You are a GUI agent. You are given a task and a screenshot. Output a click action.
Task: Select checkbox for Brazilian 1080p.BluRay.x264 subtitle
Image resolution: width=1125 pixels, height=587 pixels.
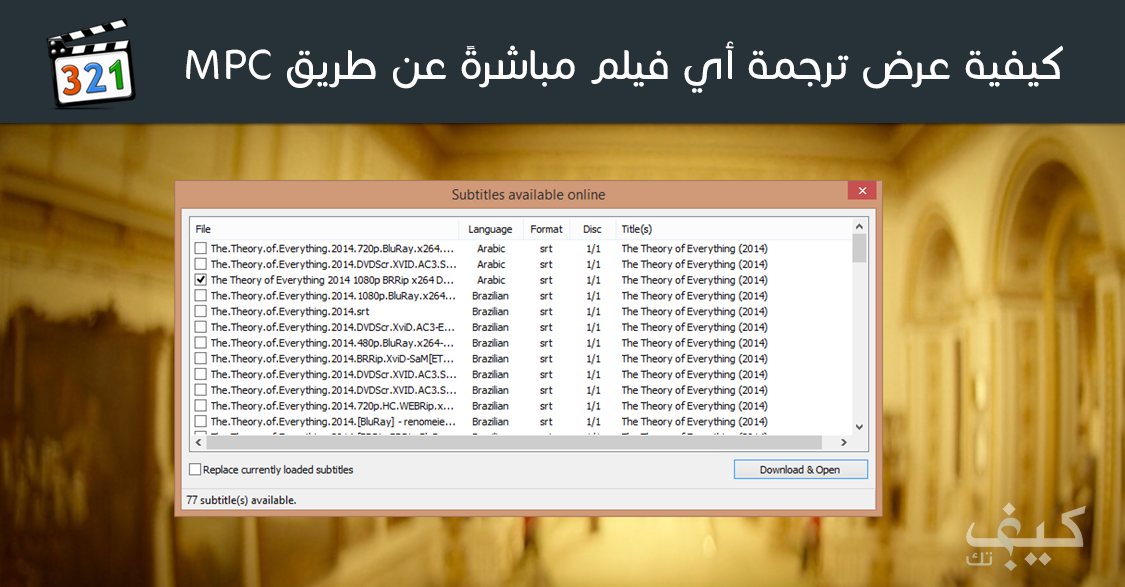(x=201, y=296)
